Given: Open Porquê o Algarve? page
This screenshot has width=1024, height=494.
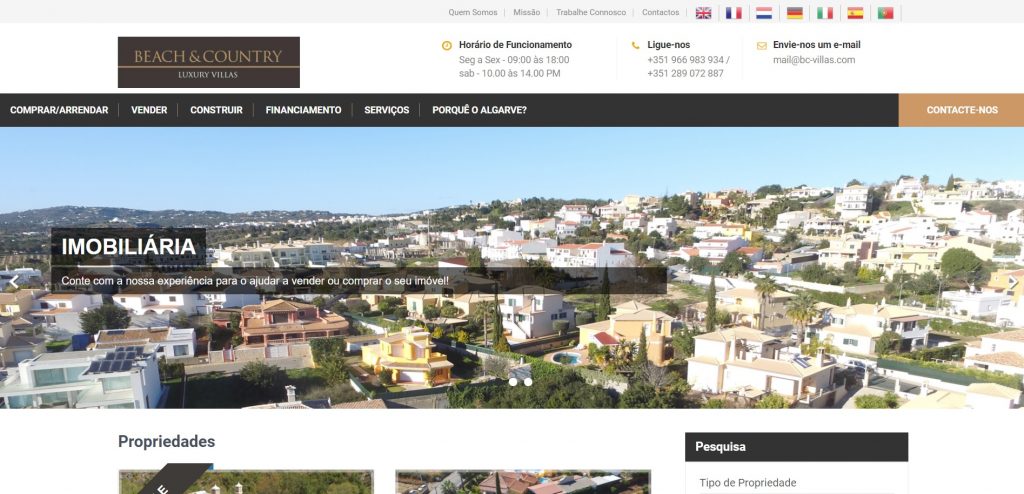Looking at the screenshot, I should pos(479,110).
